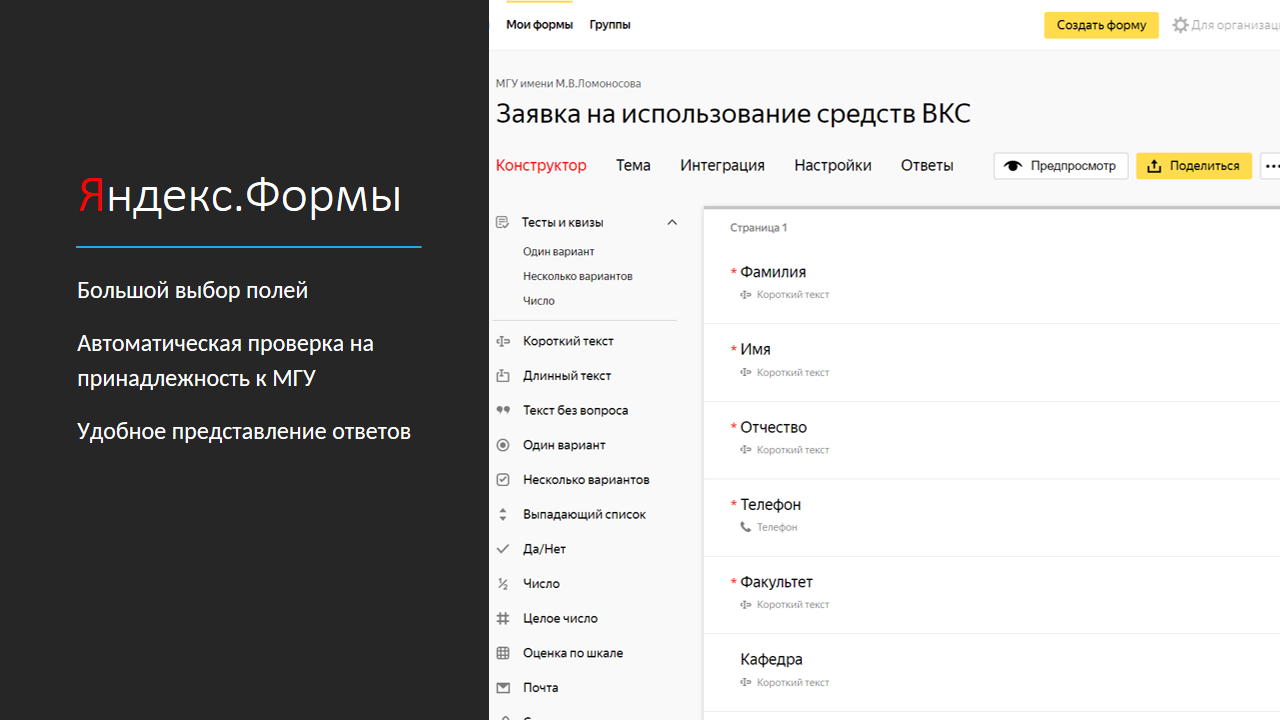Collapse the Тесты и квизы section chevron
Viewport: 1280px width, 720px height.
tap(672, 222)
